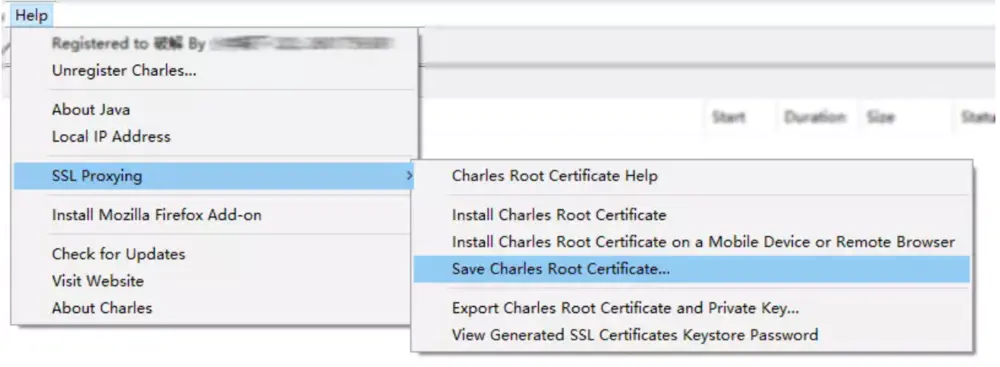This screenshot has height=367, width=1000.
Task: Sort by the Duration column header
Action: [815, 117]
